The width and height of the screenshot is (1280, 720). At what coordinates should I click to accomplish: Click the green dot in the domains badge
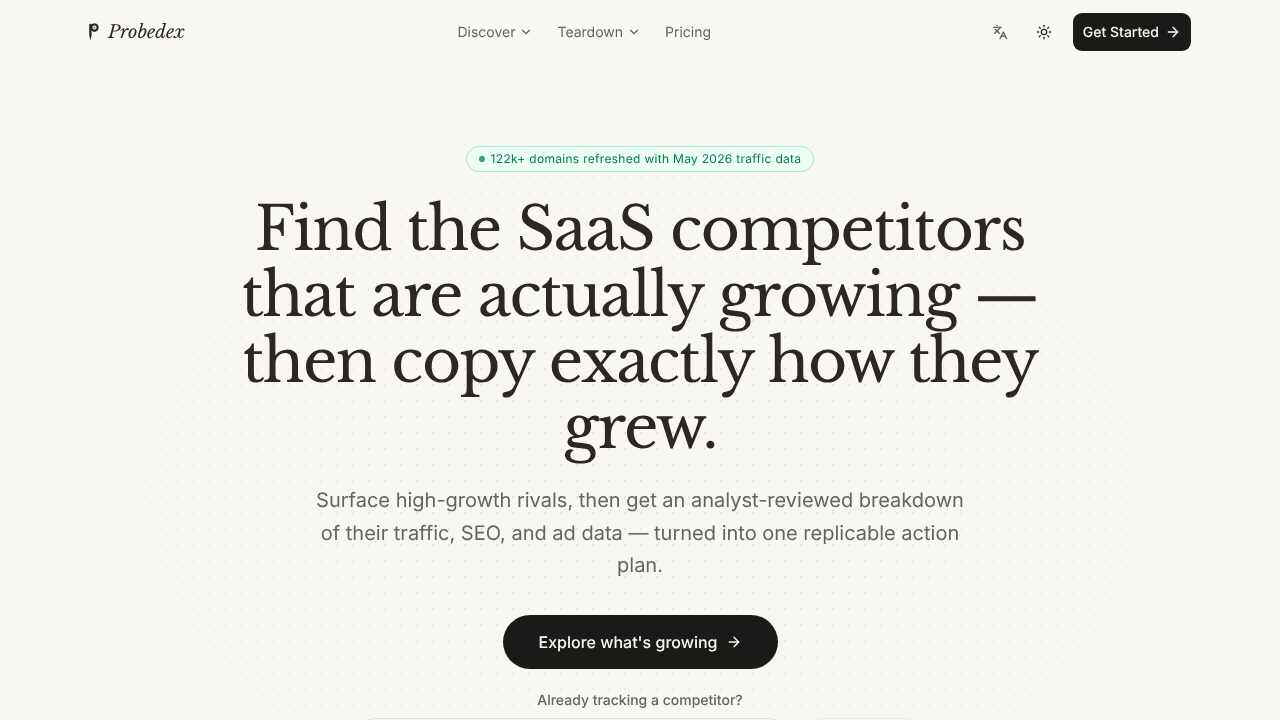pyautogui.click(x=482, y=159)
